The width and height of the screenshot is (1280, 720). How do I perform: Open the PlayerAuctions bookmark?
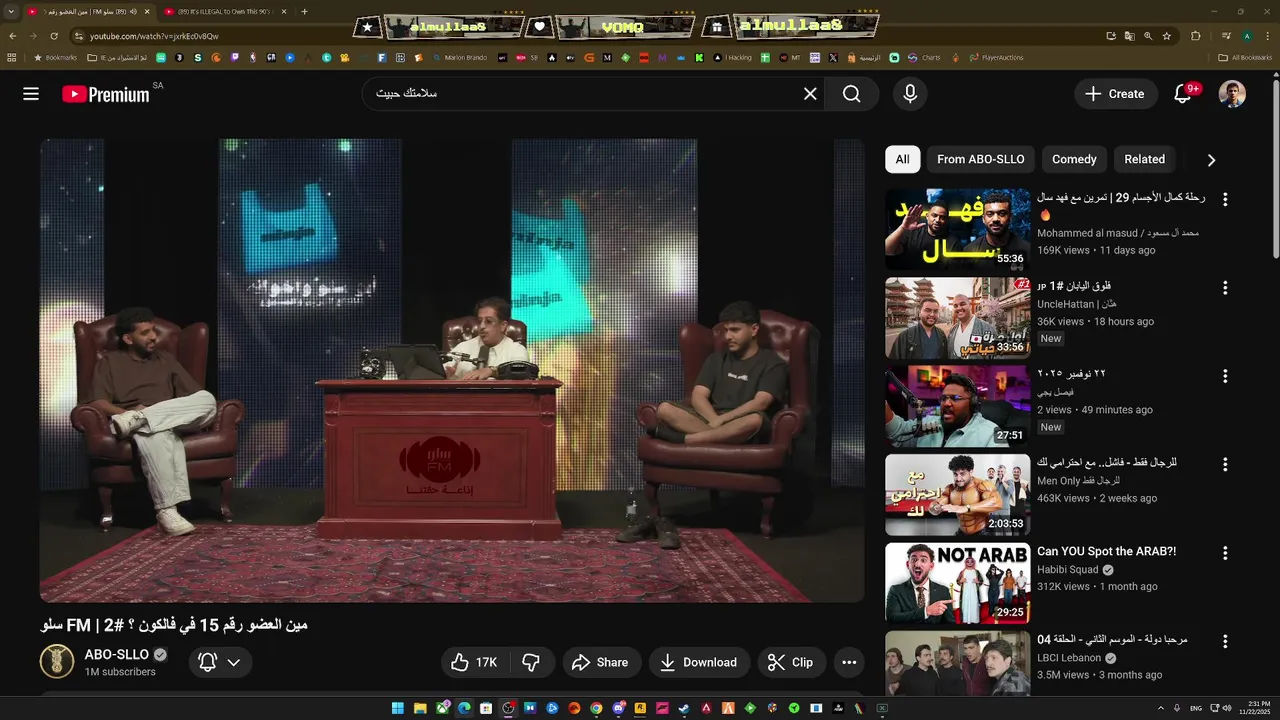[x=996, y=57]
